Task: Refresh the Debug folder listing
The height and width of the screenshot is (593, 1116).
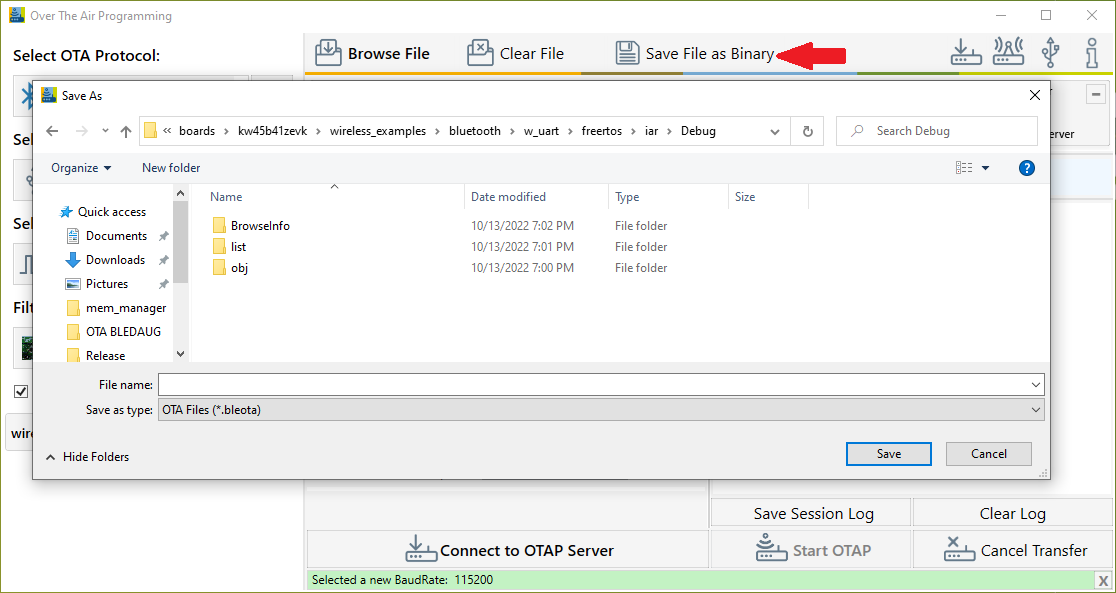Action: 807,131
